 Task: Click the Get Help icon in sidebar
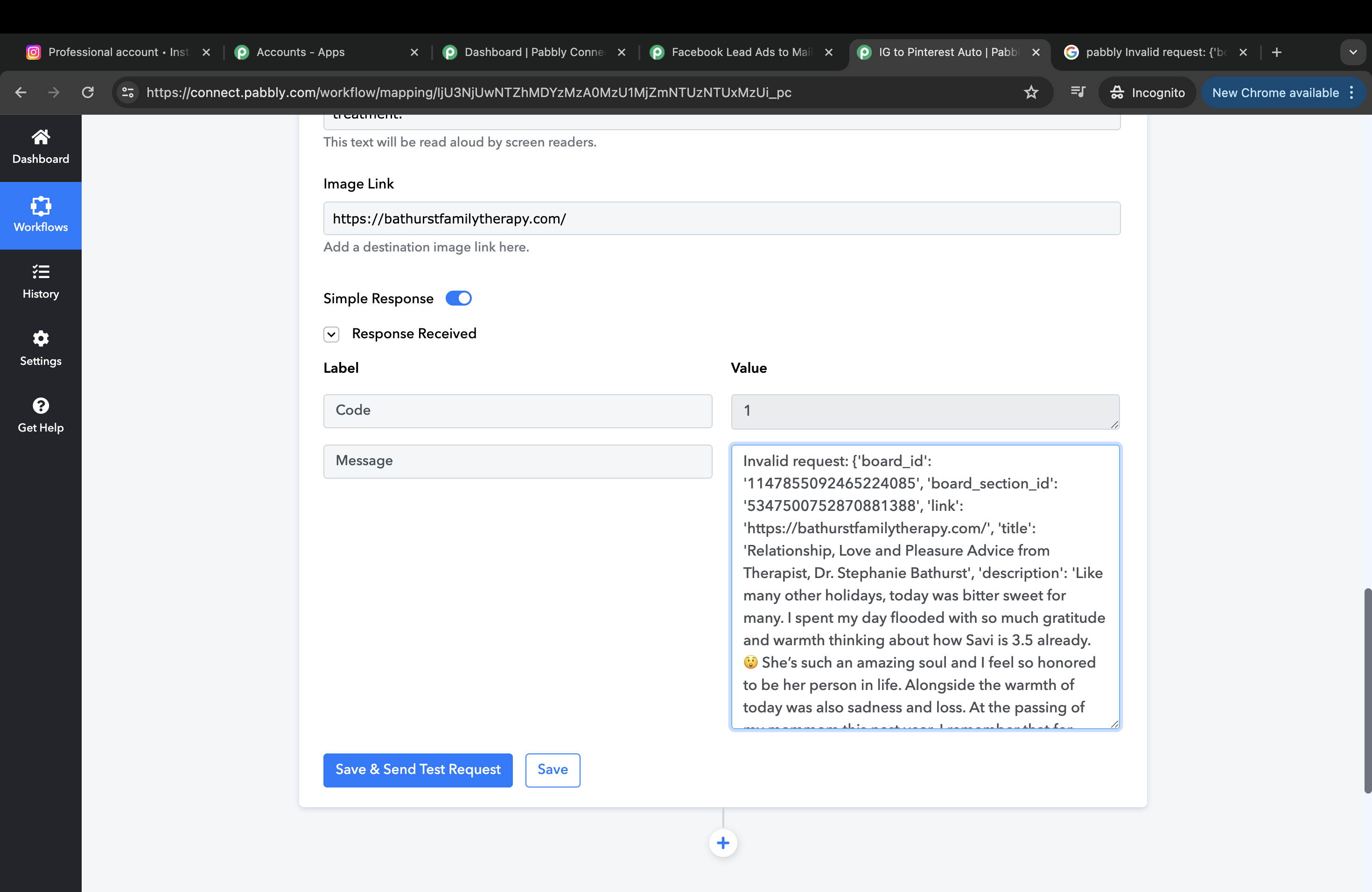(40, 406)
